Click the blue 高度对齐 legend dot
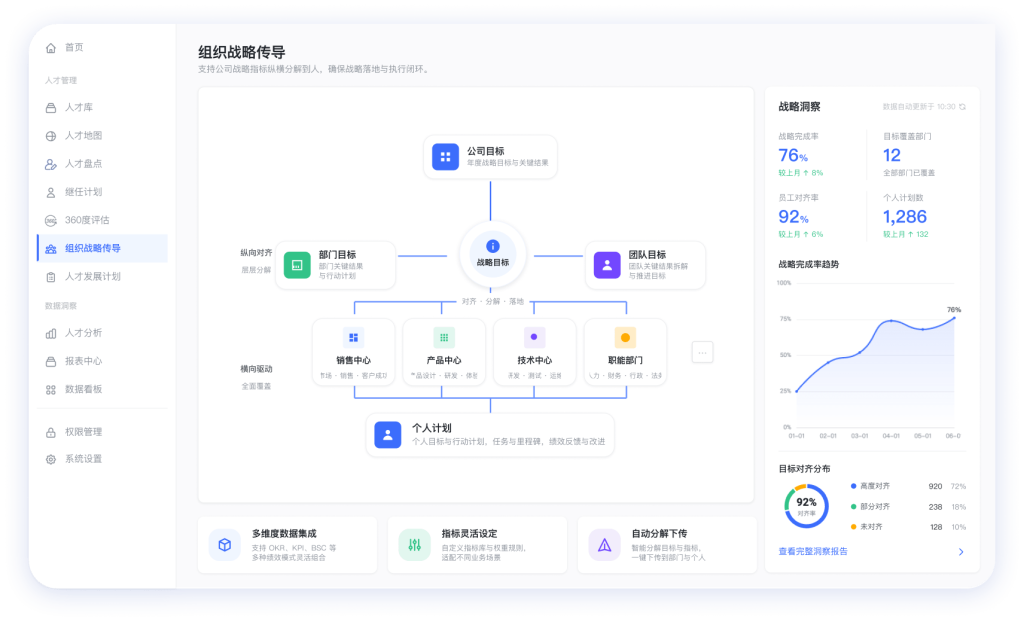The height and width of the screenshot is (622, 1024). [854, 486]
